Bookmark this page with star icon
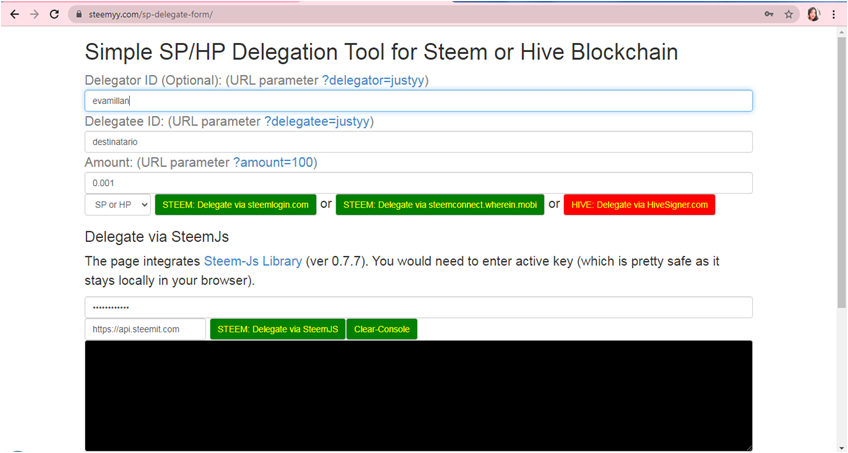The image size is (848, 453). 789,15
